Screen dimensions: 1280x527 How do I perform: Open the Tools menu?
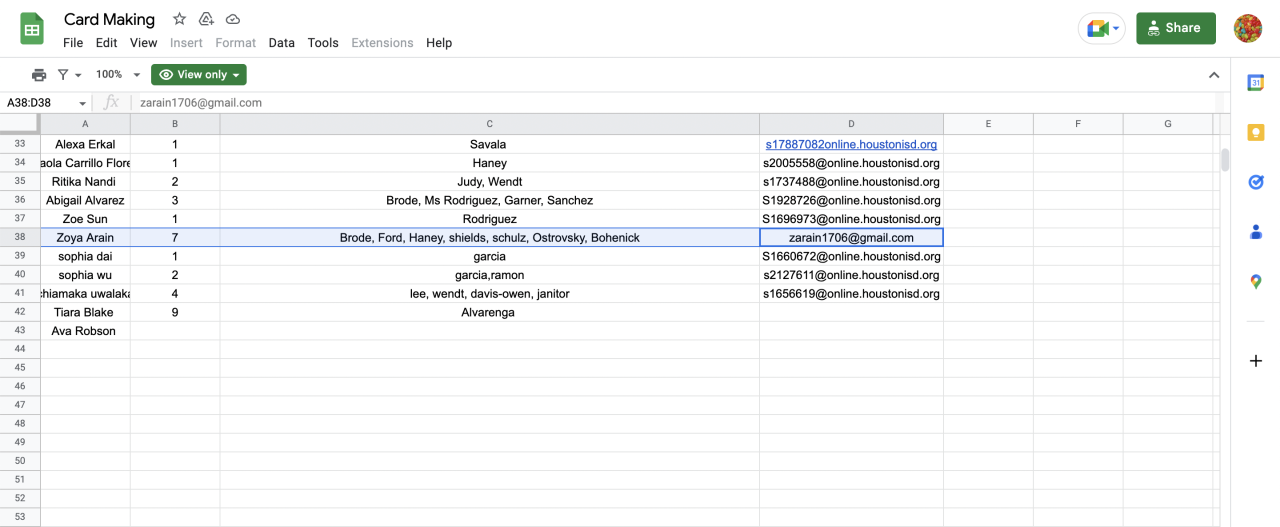click(323, 43)
